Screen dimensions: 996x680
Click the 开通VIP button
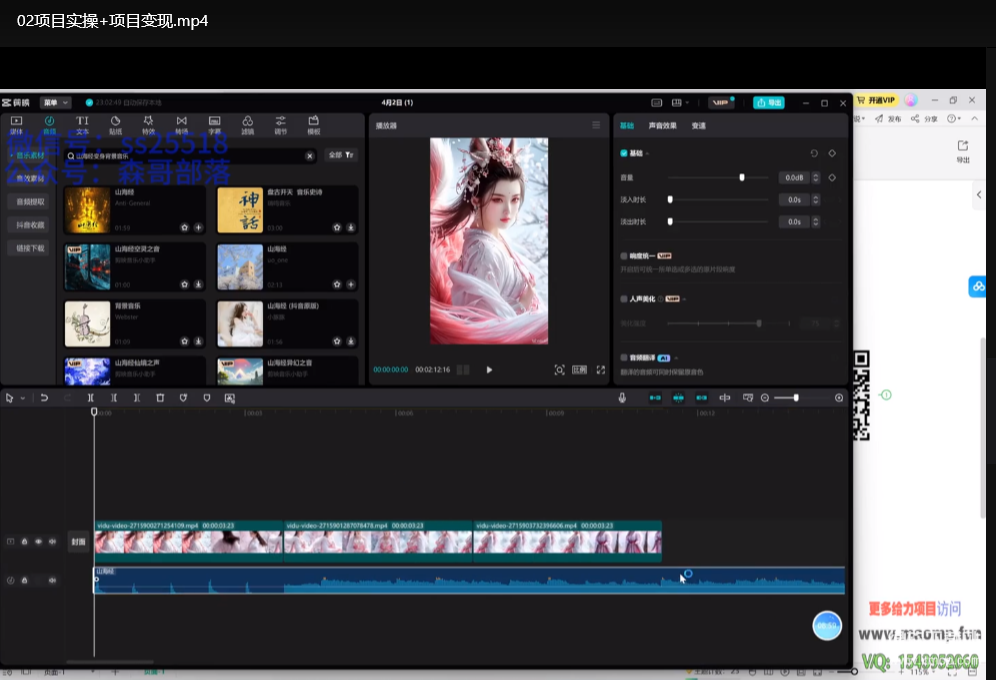coord(876,100)
